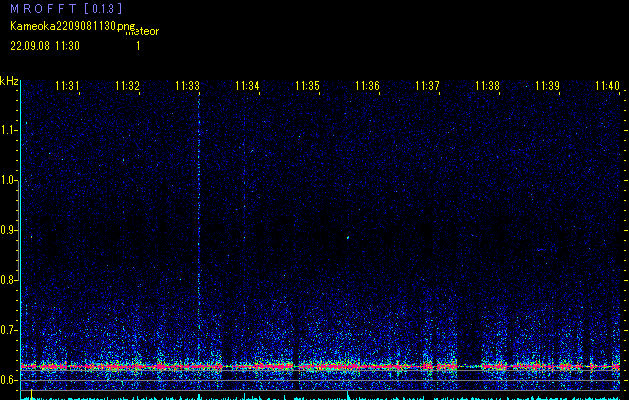The width and height of the screenshot is (629, 400).
Task: Click the 11:40 time axis marker
Action: [607, 85]
